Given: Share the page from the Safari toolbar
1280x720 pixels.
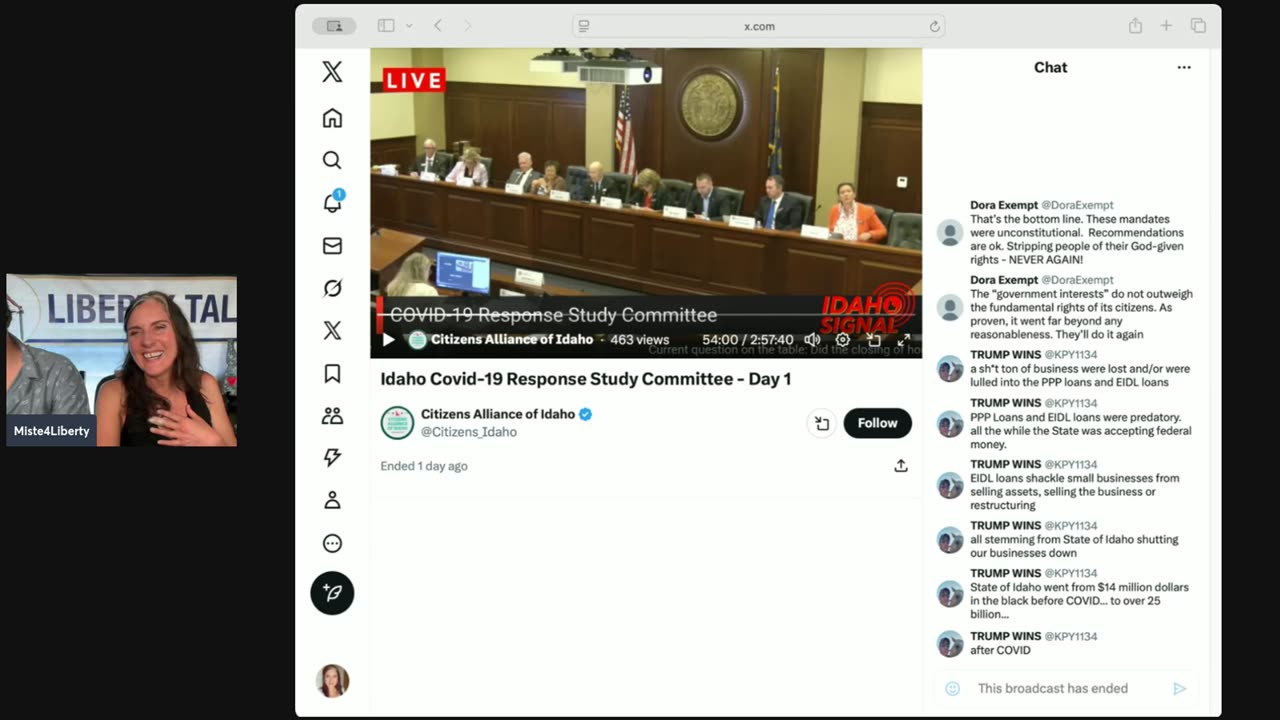Looking at the screenshot, I should pos(1135,26).
